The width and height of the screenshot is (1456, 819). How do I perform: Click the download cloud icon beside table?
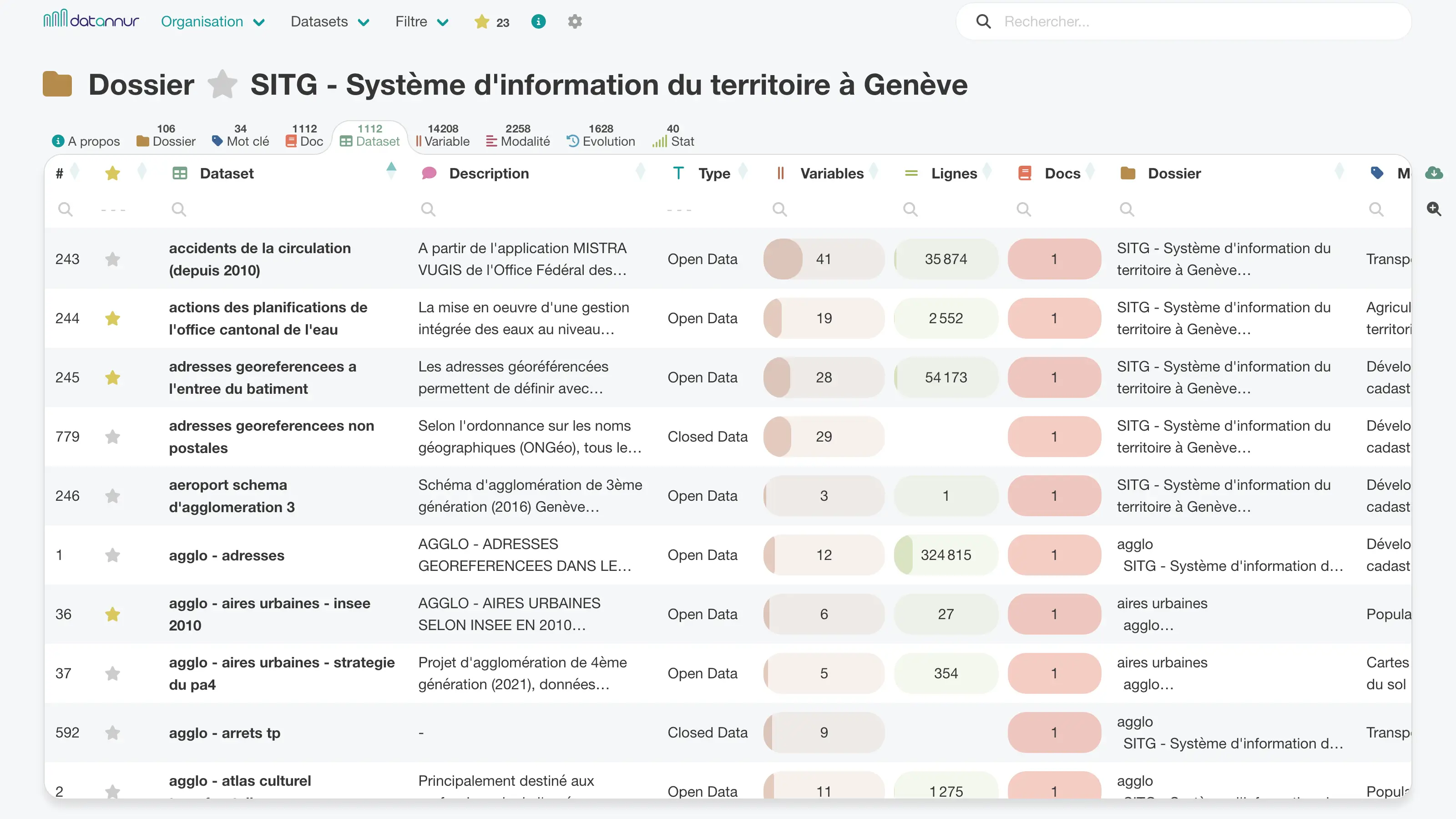[x=1433, y=173]
